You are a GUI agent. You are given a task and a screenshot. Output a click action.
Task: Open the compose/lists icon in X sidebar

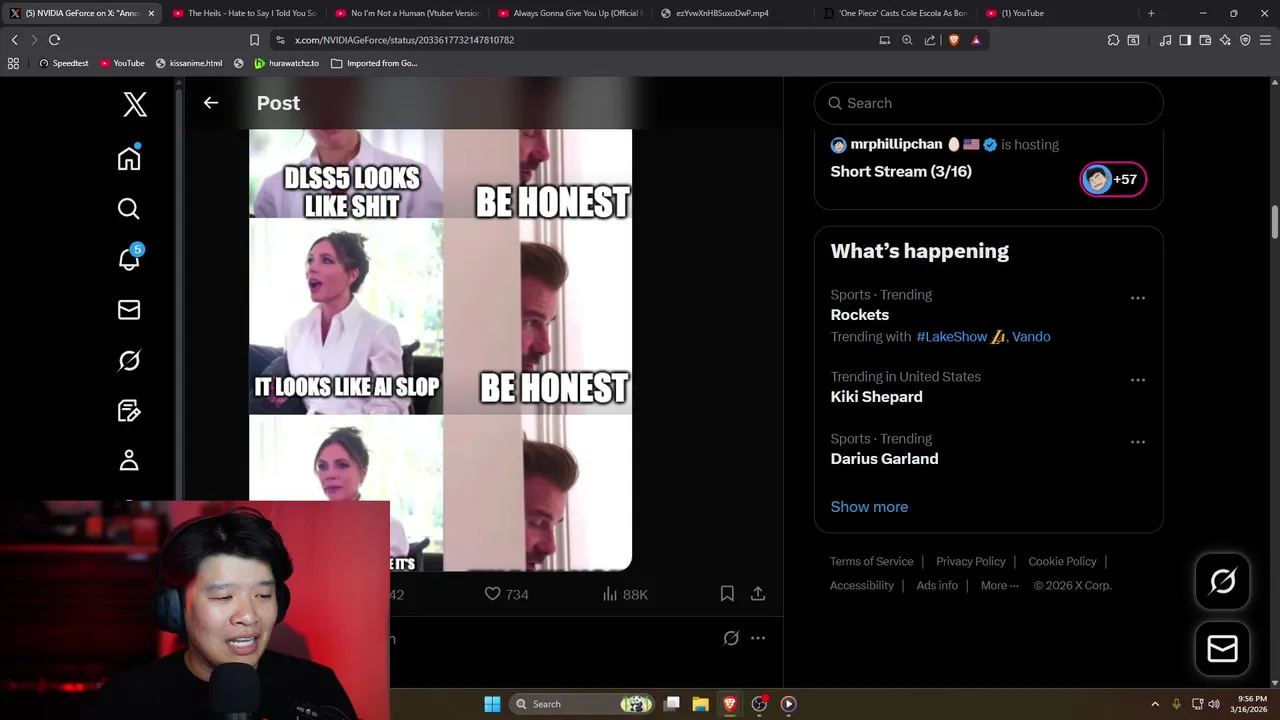129,411
